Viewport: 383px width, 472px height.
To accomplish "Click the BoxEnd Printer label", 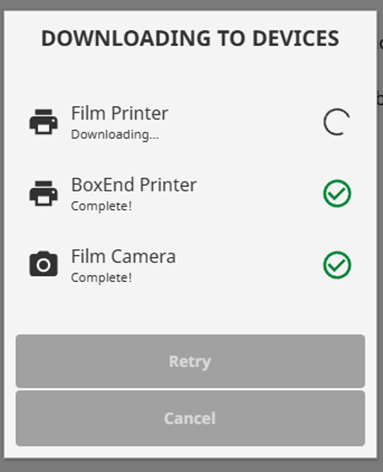I will [134, 185].
